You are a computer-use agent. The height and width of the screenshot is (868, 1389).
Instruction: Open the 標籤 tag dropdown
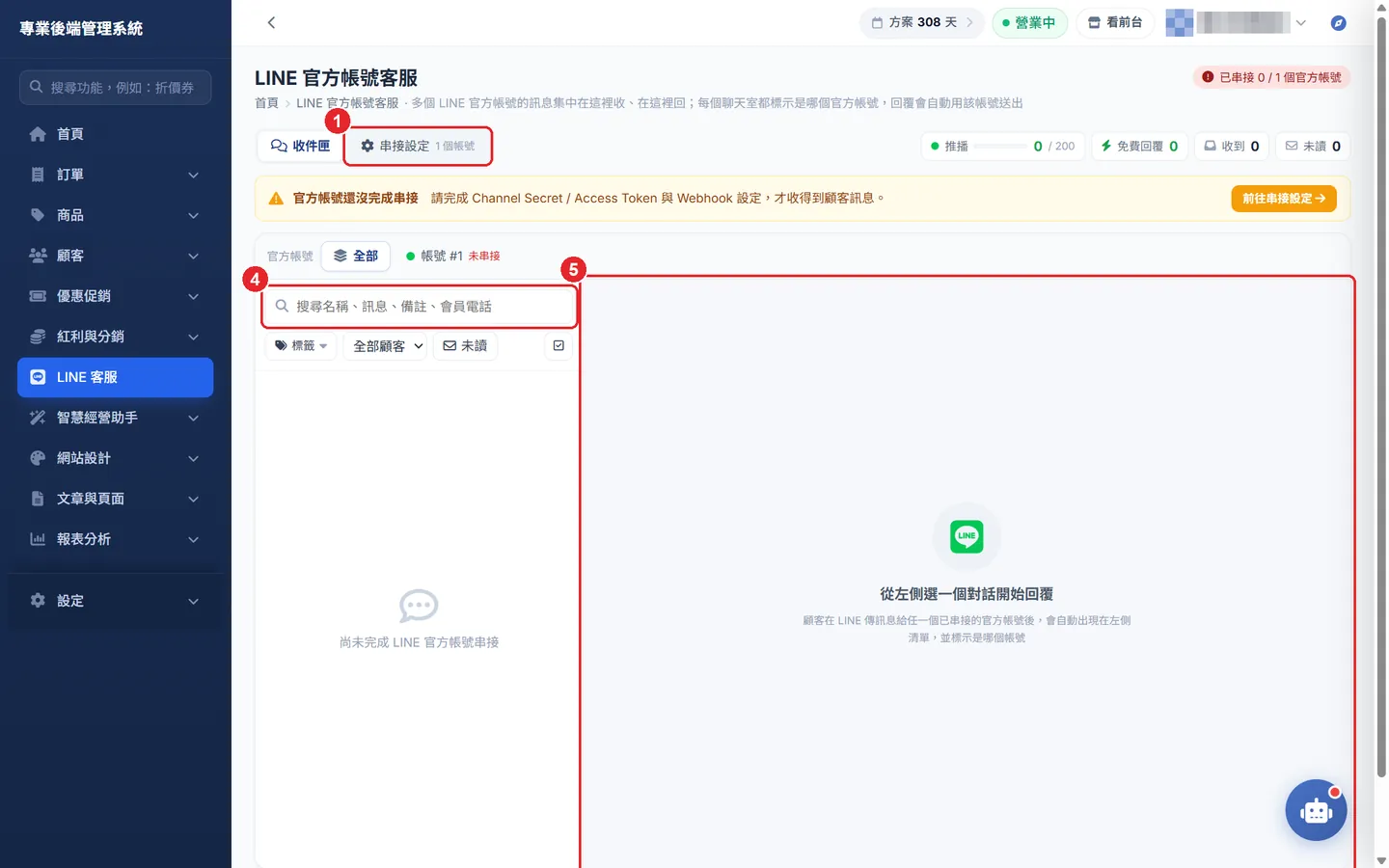pyautogui.click(x=301, y=345)
